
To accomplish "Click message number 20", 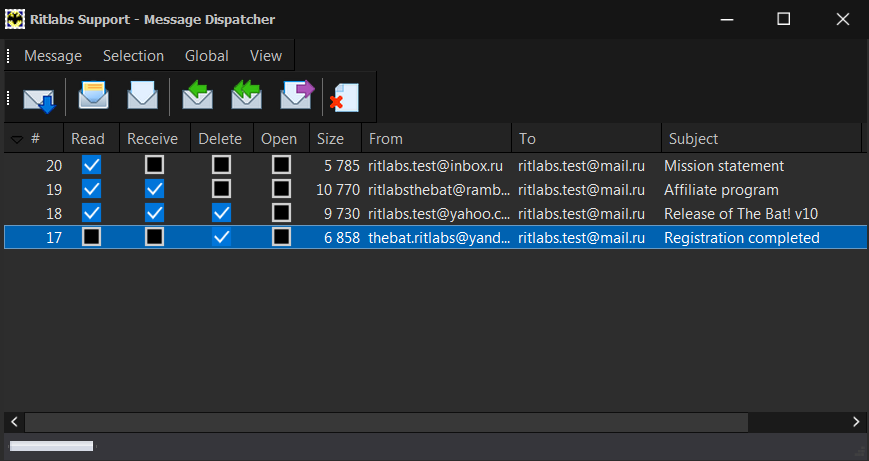I will 54,166.
